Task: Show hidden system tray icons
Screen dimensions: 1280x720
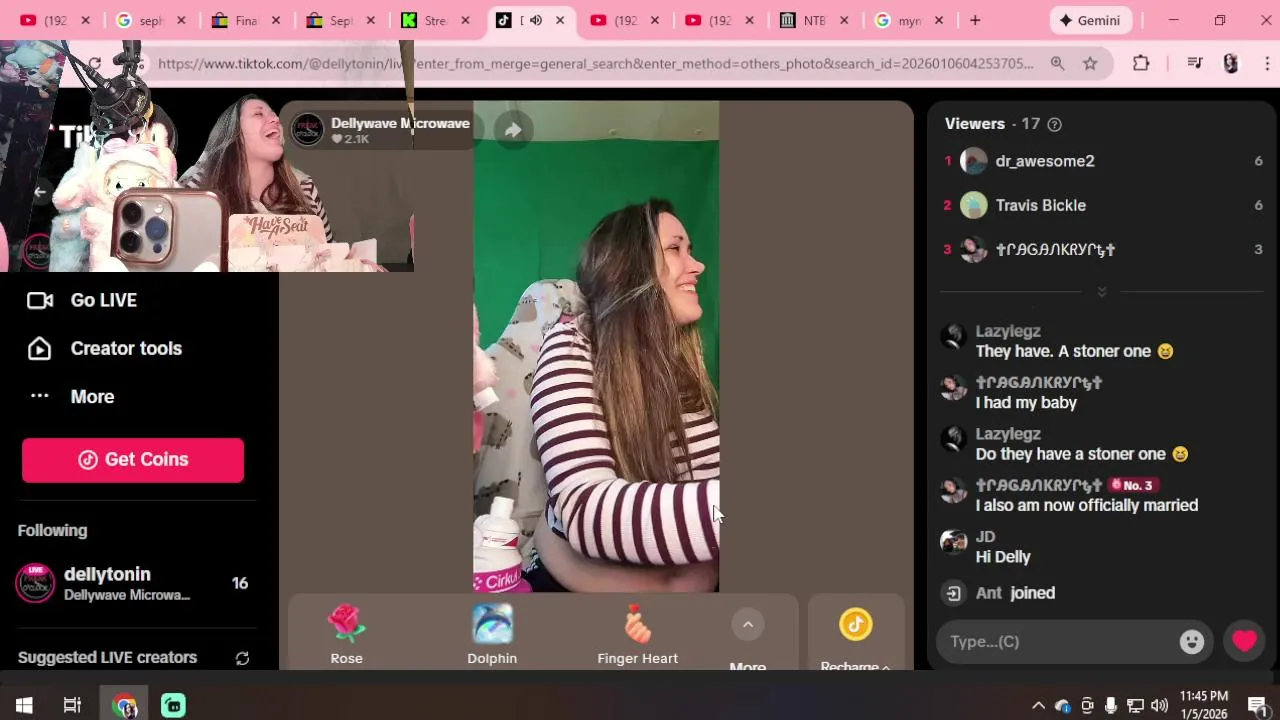Action: (x=1038, y=705)
